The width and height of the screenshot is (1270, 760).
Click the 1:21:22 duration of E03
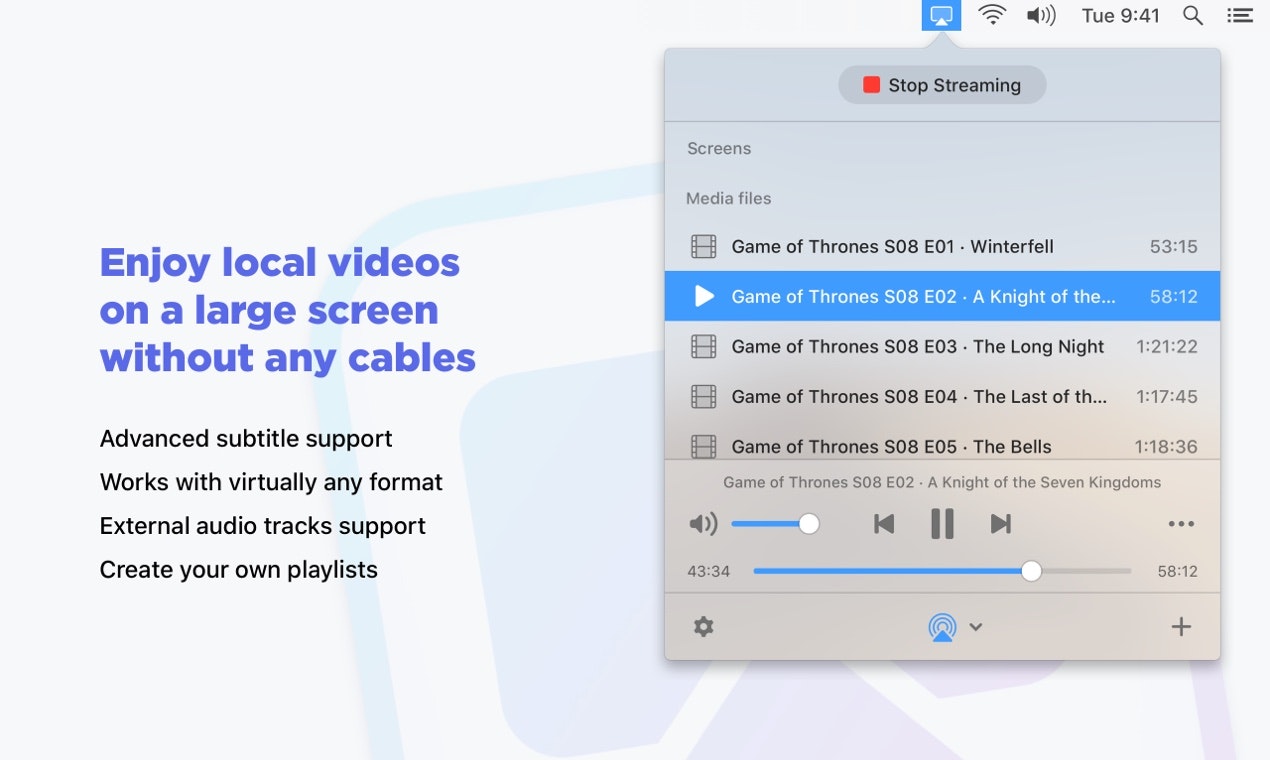pos(1167,346)
